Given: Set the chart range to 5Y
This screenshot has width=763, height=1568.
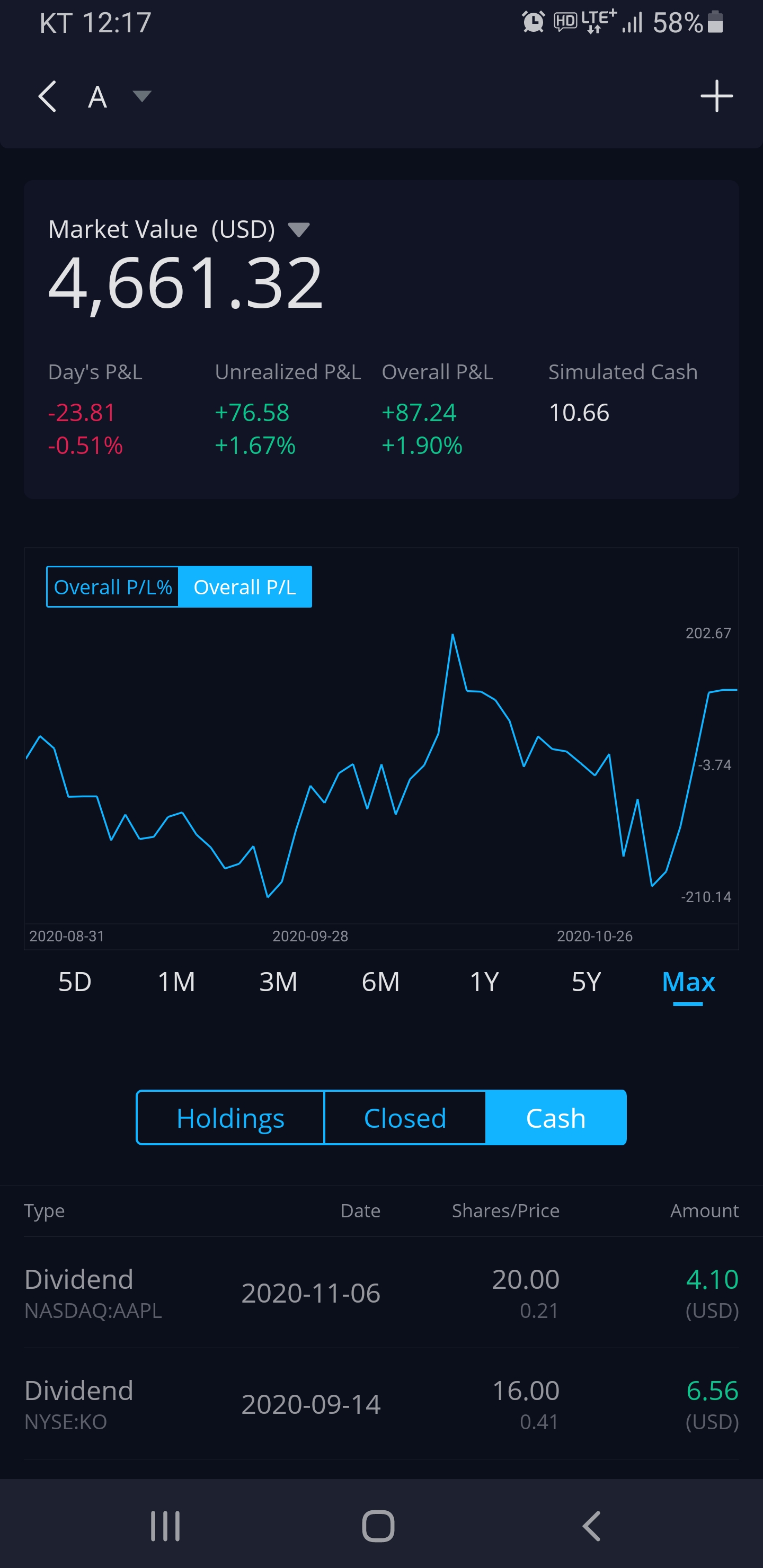Looking at the screenshot, I should tap(586, 982).
